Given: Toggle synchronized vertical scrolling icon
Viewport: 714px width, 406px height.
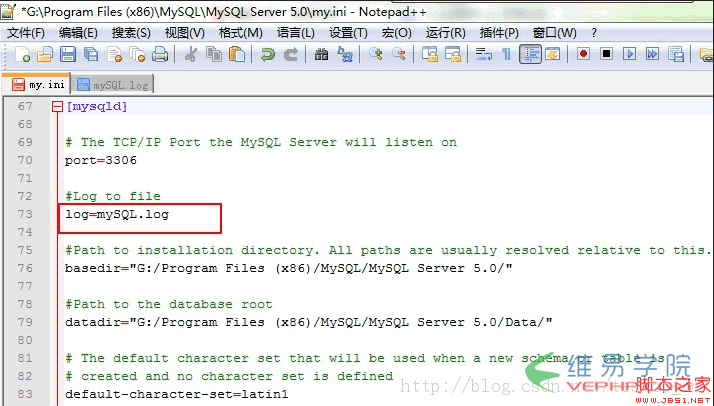Looking at the screenshot, I should [429, 54].
